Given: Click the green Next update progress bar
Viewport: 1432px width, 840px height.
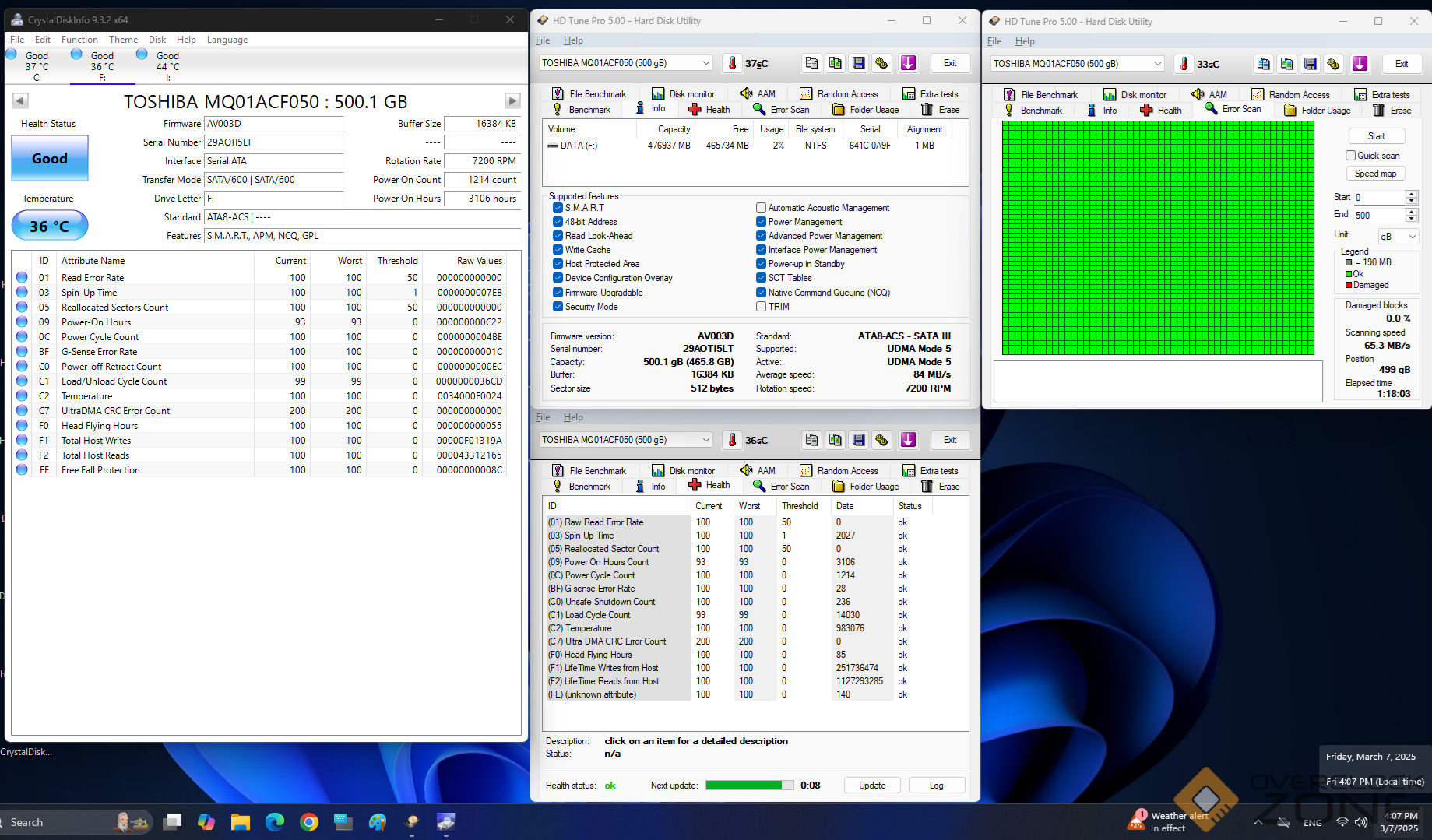Looking at the screenshot, I should (x=749, y=786).
